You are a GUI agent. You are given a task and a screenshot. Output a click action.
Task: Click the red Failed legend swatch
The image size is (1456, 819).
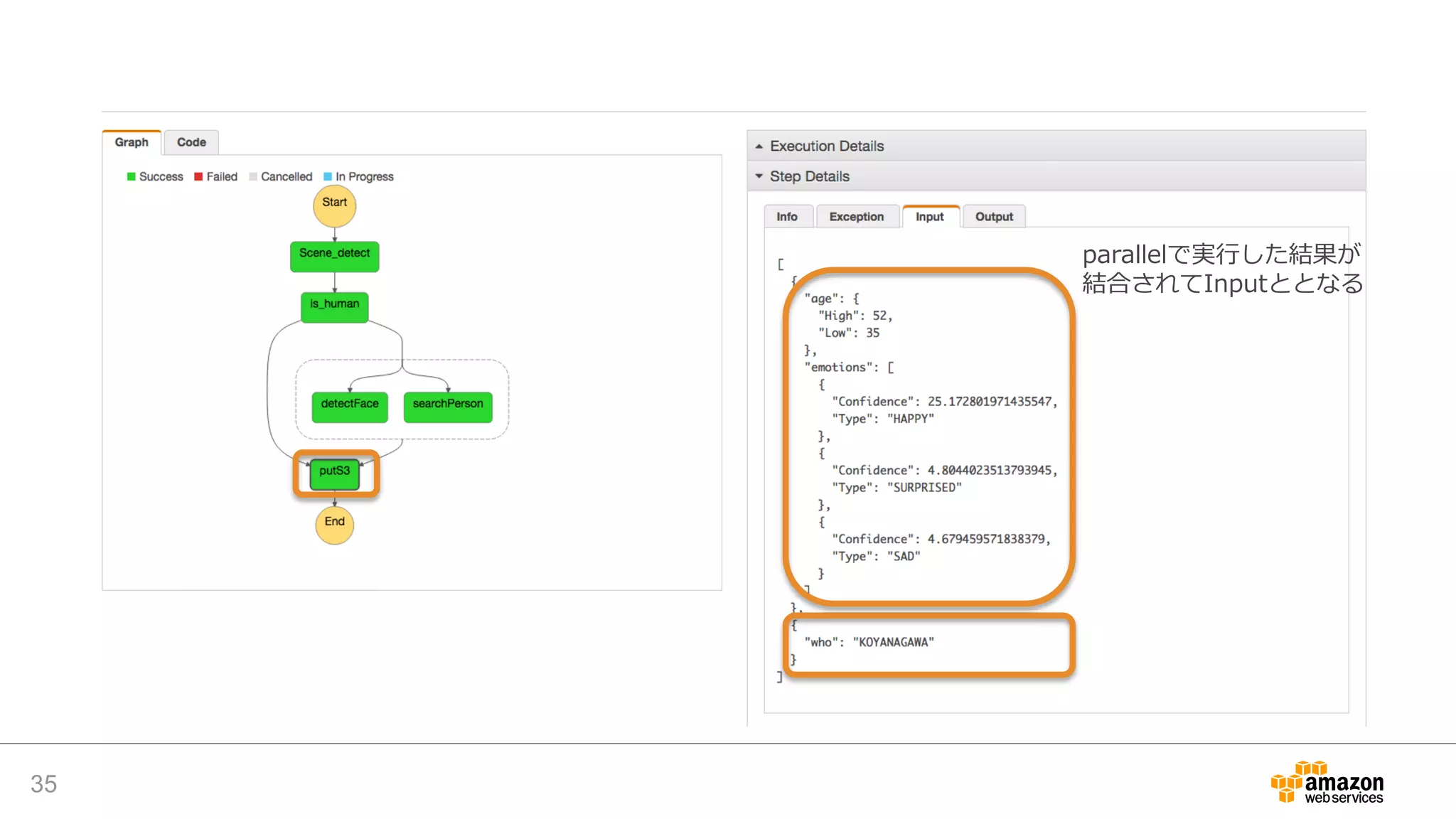[198, 176]
